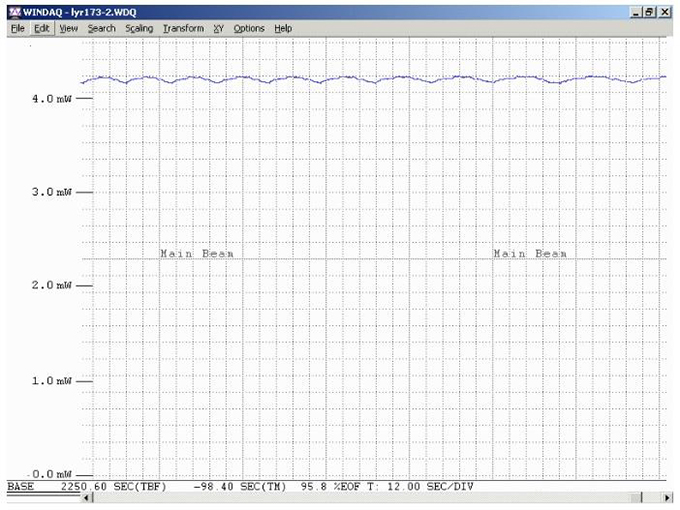
Task: Open the File menu
Action: pos(18,29)
